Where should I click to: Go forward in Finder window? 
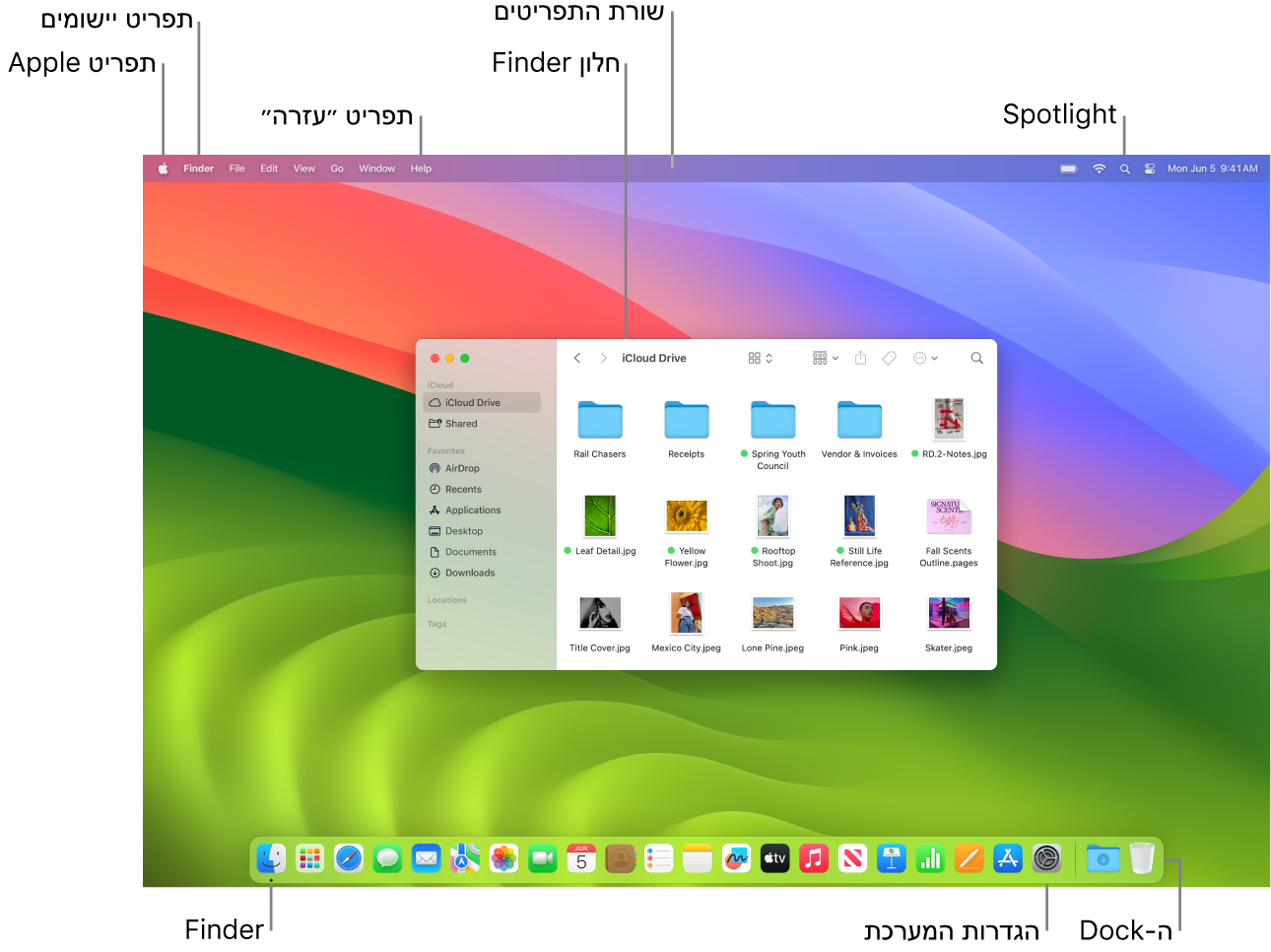(603, 358)
